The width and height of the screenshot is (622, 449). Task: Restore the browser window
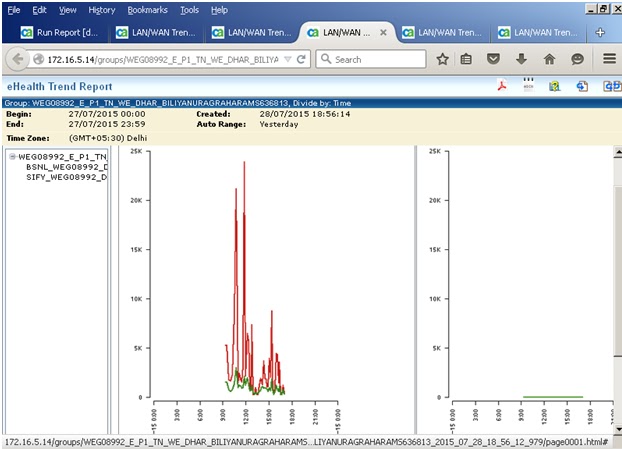click(603, 9)
